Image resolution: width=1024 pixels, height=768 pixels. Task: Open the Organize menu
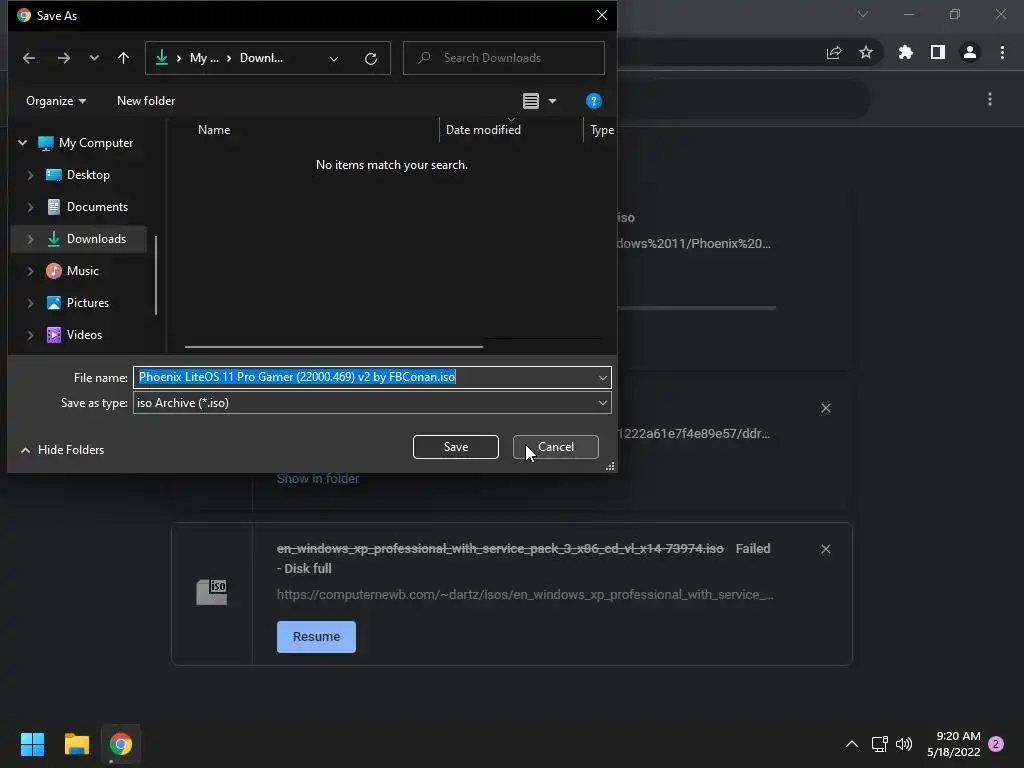pos(56,101)
